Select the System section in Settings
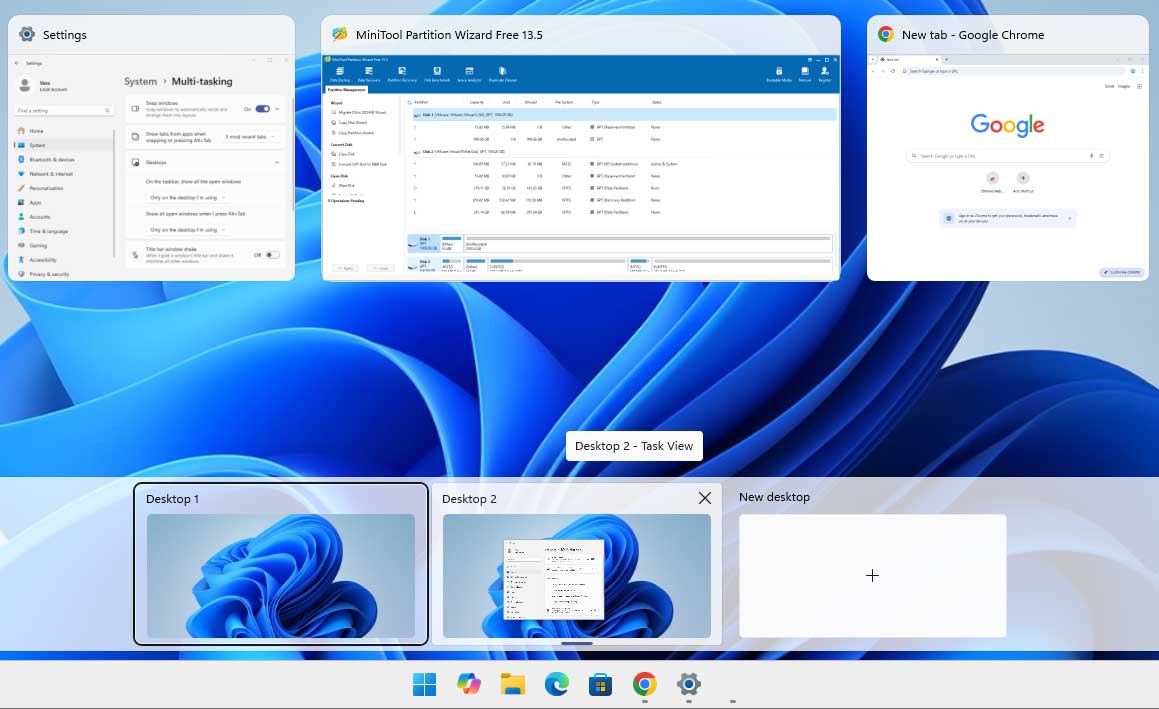 (38, 145)
